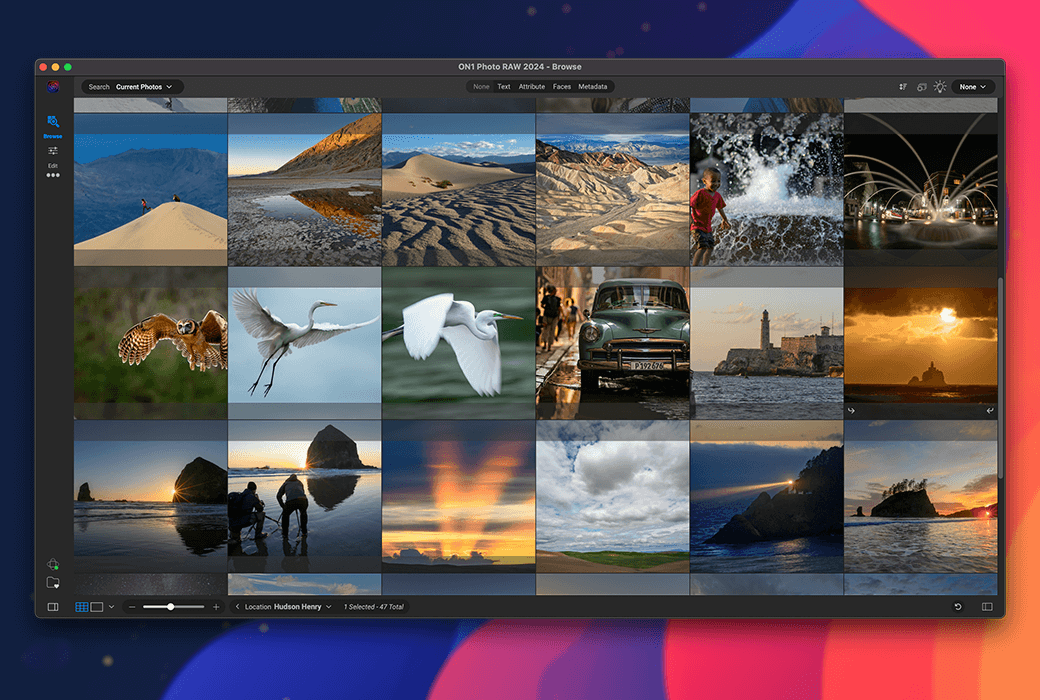Select the orange sunset over sea thumbnail
Screen dimensions: 1040x700
pos(921,343)
